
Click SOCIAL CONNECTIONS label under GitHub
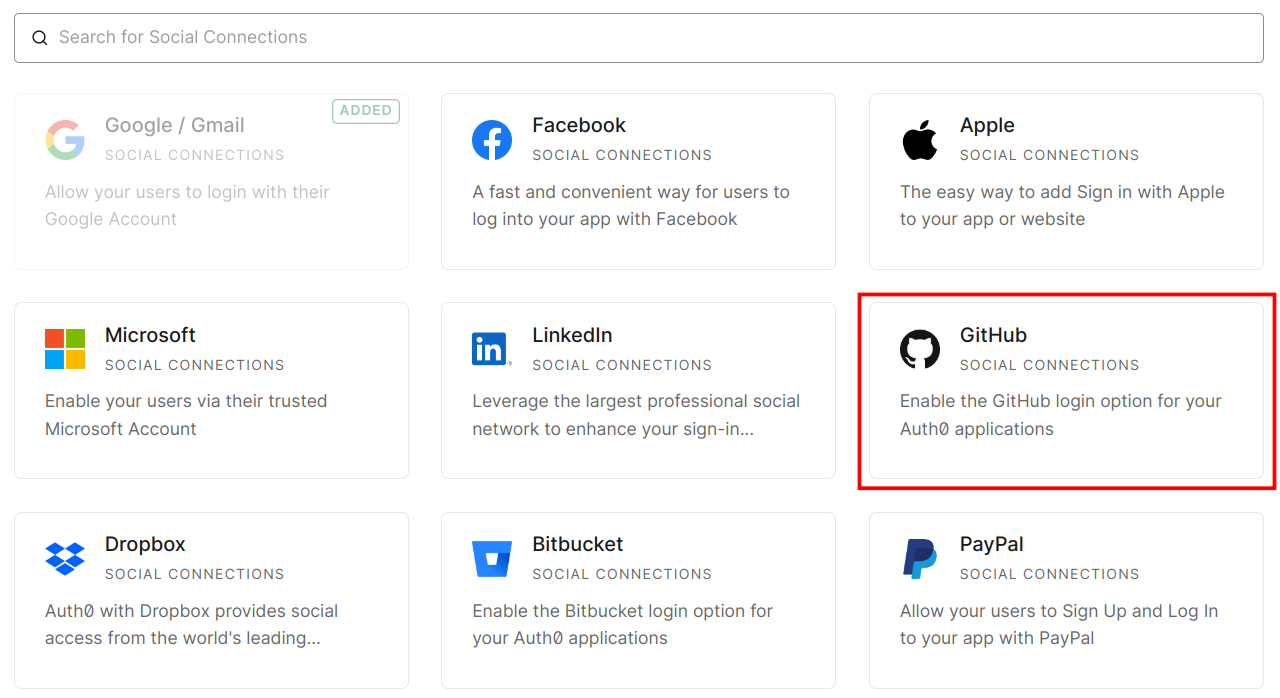[x=1049, y=365]
